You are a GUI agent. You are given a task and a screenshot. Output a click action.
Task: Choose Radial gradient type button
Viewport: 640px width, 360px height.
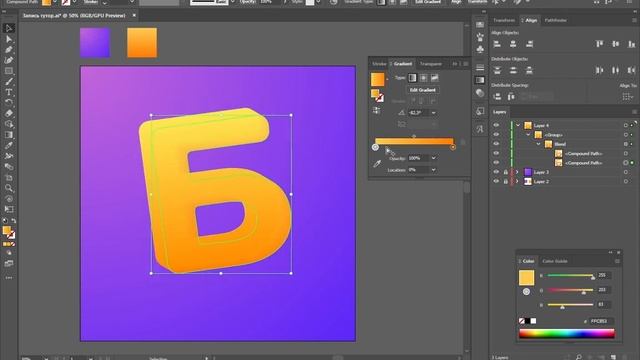click(x=423, y=78)
